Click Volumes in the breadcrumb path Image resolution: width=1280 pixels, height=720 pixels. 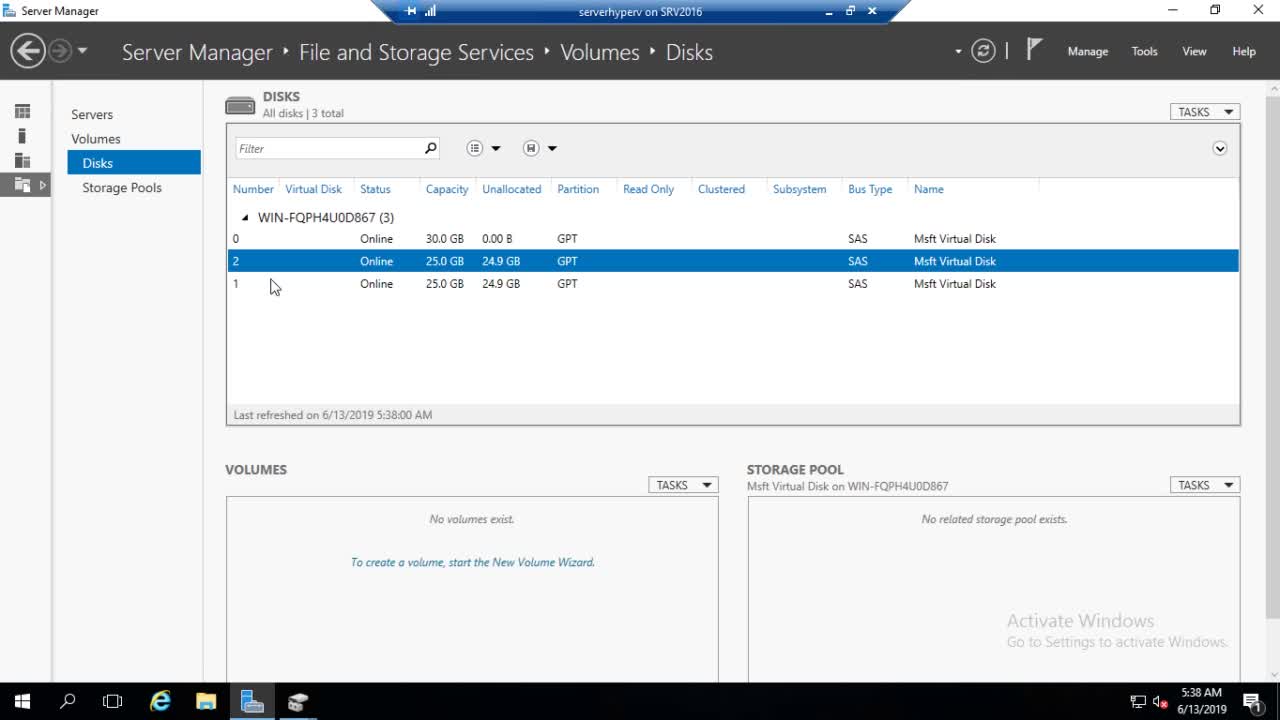(x=599, y=52)
